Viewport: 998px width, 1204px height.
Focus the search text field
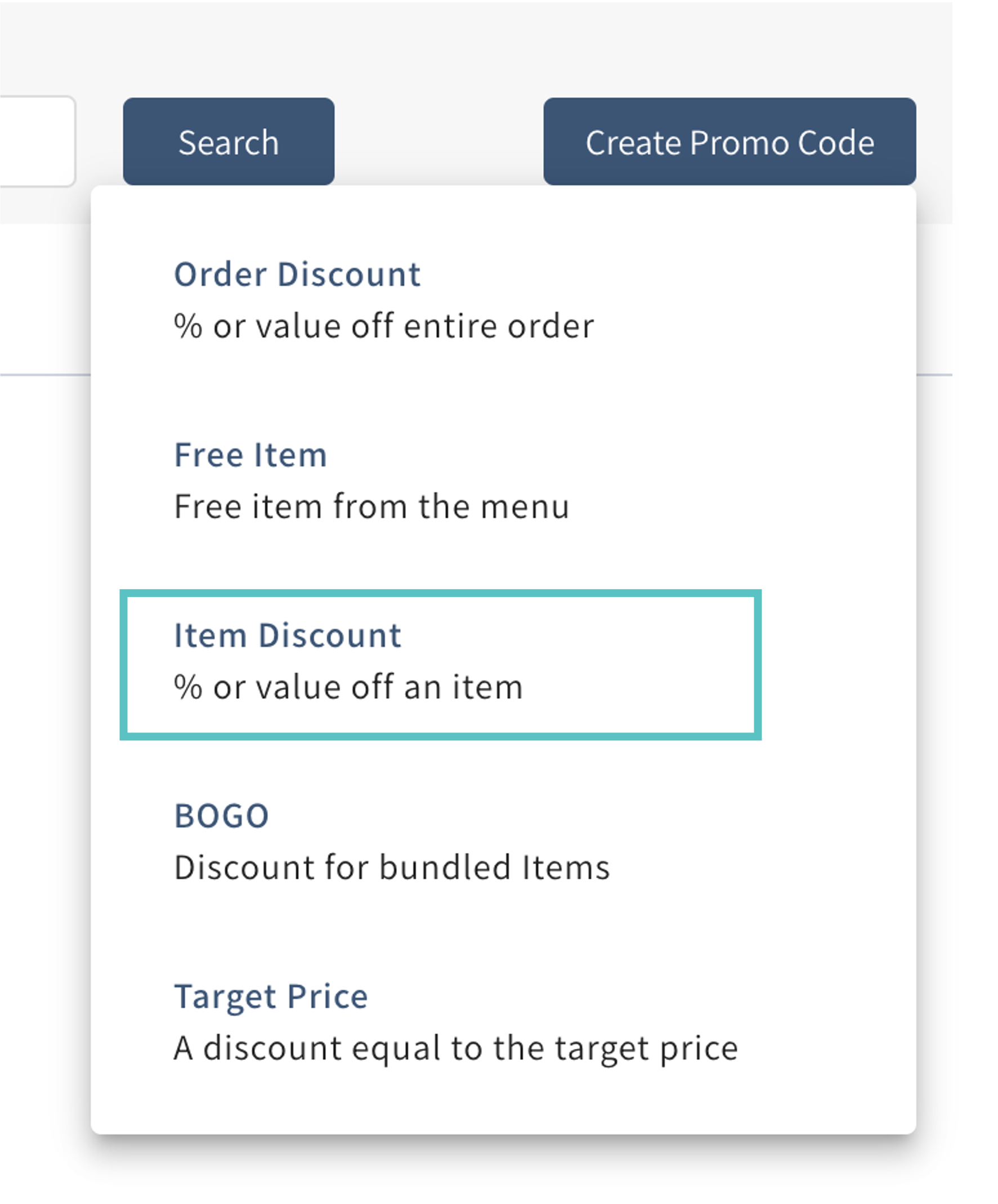(34, 142)
